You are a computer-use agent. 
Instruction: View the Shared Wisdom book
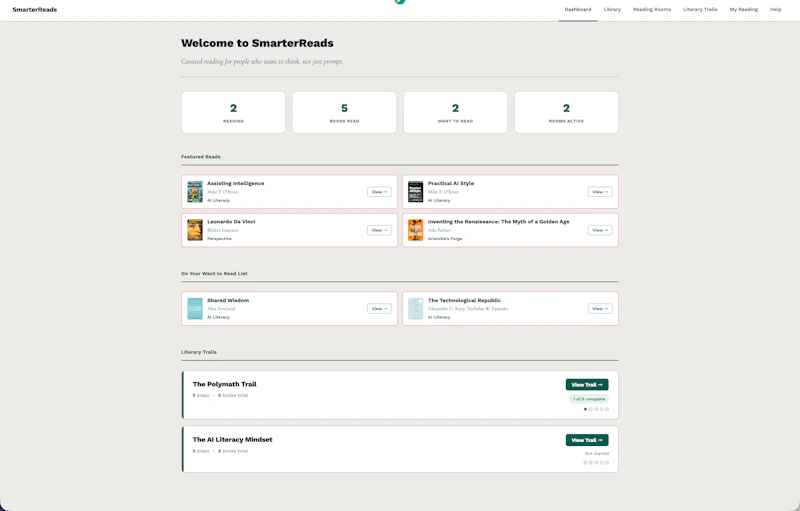point(379,309)
